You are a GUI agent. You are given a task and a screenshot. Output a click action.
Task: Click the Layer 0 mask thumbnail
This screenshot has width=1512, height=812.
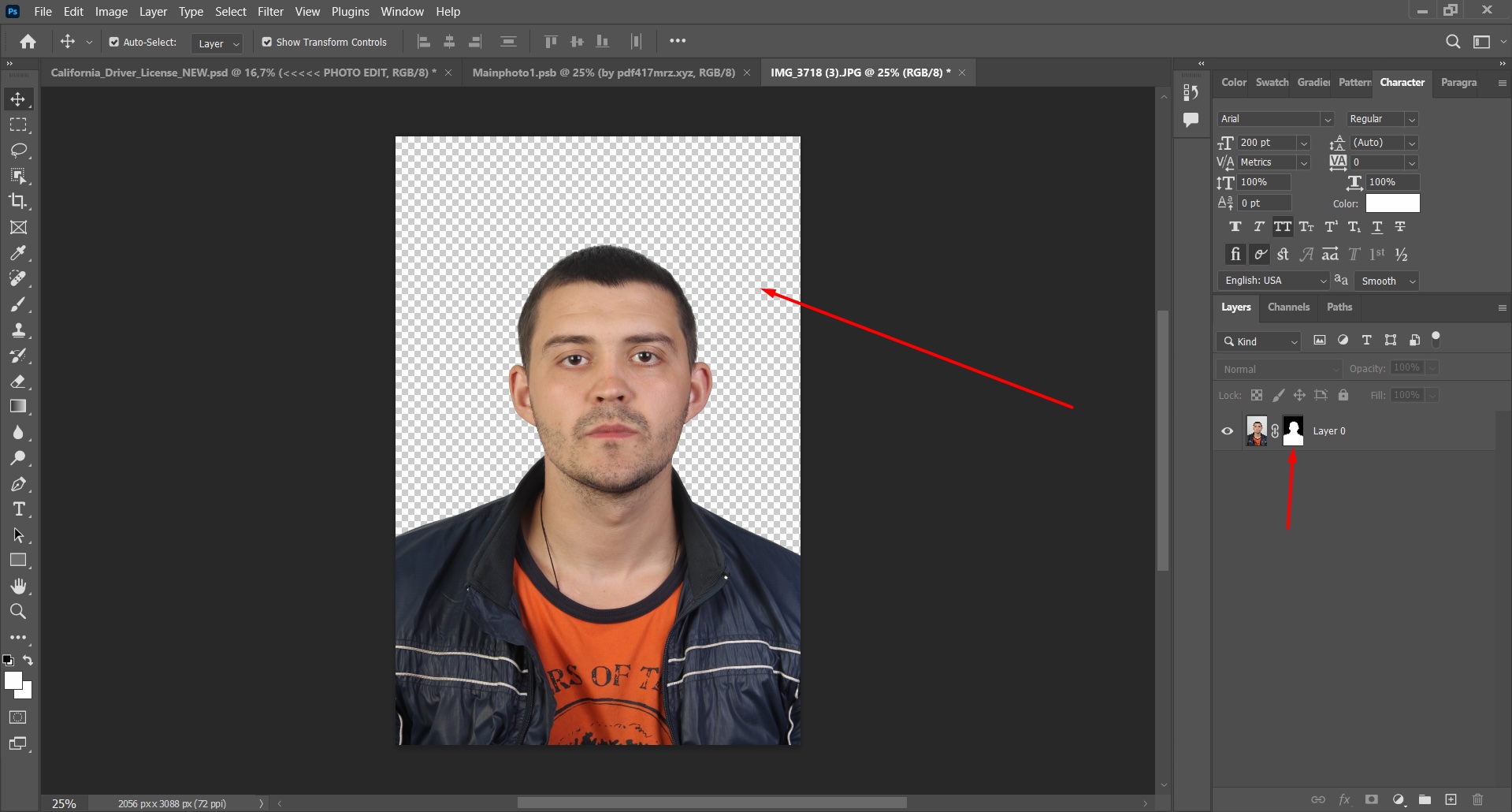click(1293, 430)
